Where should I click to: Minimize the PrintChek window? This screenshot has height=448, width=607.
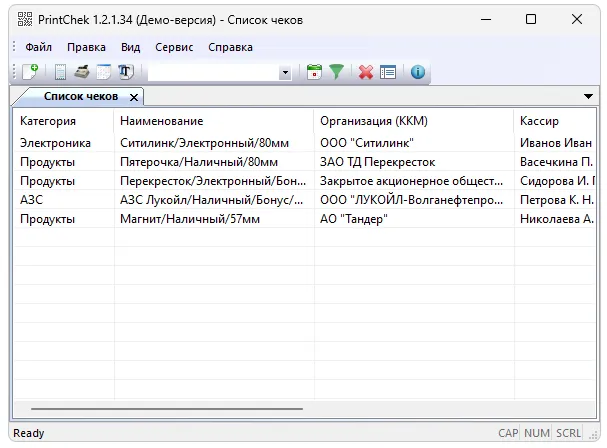[x=486, y=19]
